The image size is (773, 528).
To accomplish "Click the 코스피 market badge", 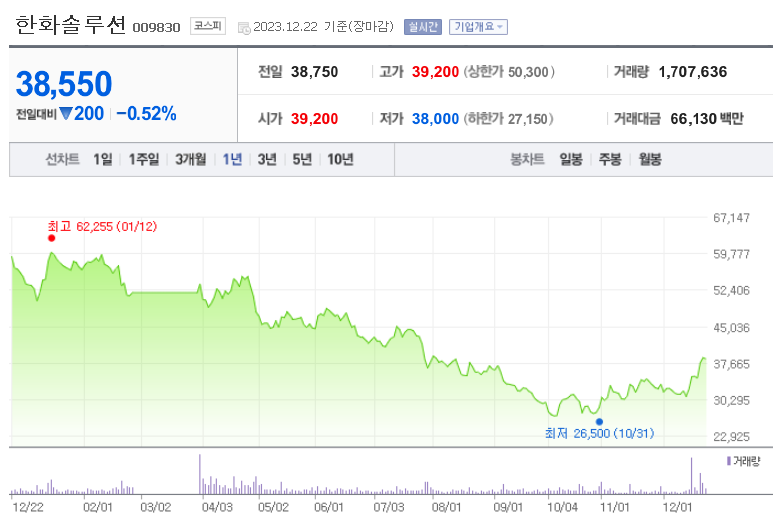I will (x=208, y=26).
